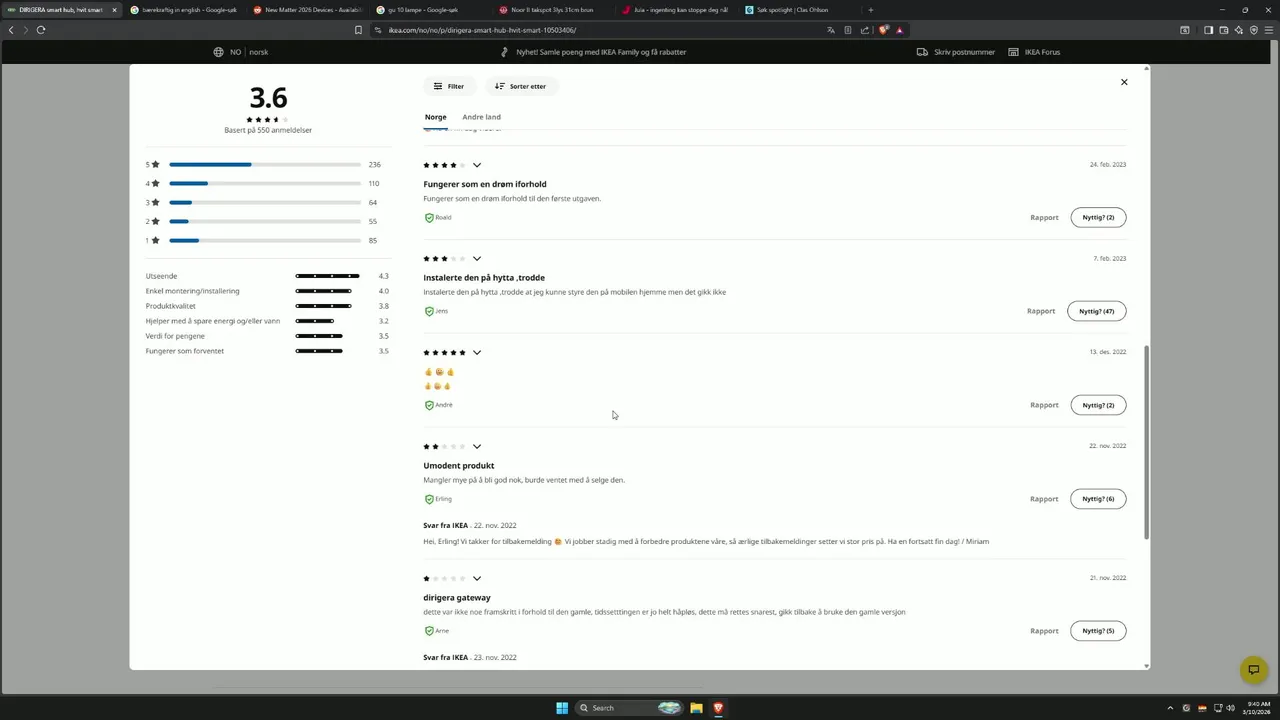Report Erling's review
The height and width of the screenshot is (720, 1280).
tap(1044, 499)
